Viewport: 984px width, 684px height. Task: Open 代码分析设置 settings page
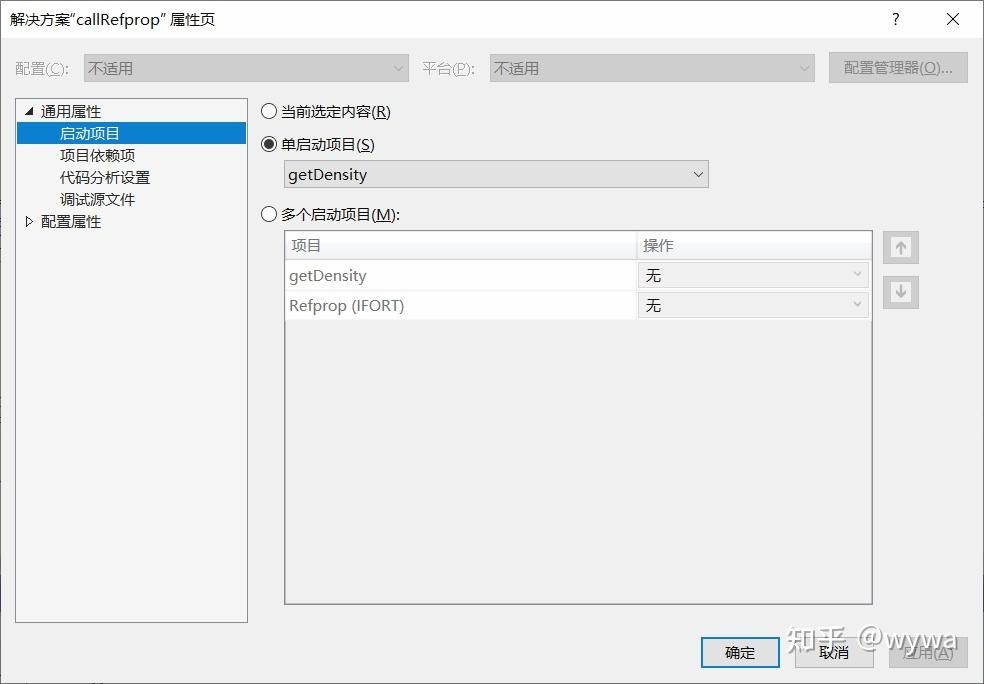[x=105, y=177]
